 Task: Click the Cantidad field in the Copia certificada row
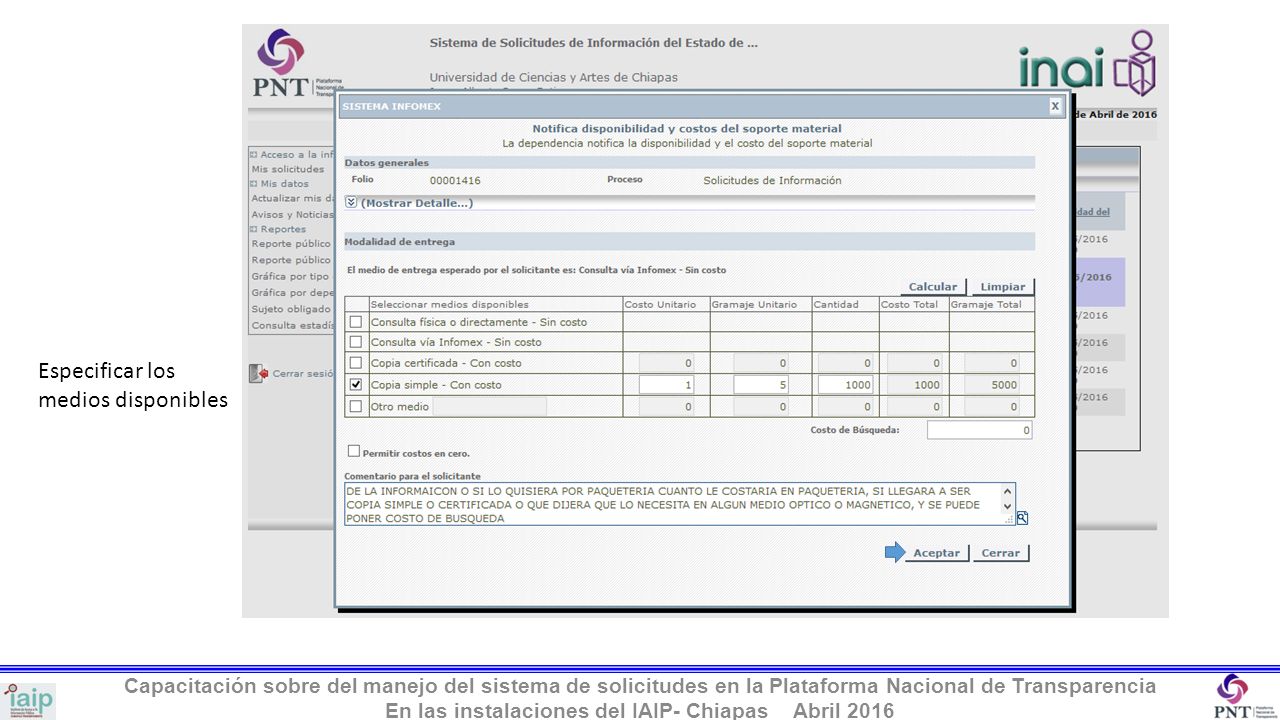[x=846, y=363]
